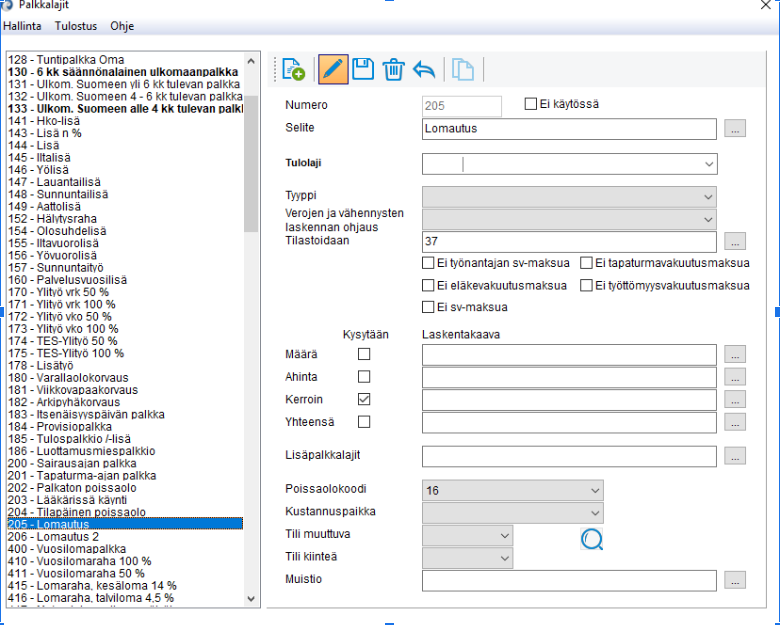Open the Tili kiinteä dropdown
The height and width of the screenshot is (625, 780).
504,558
